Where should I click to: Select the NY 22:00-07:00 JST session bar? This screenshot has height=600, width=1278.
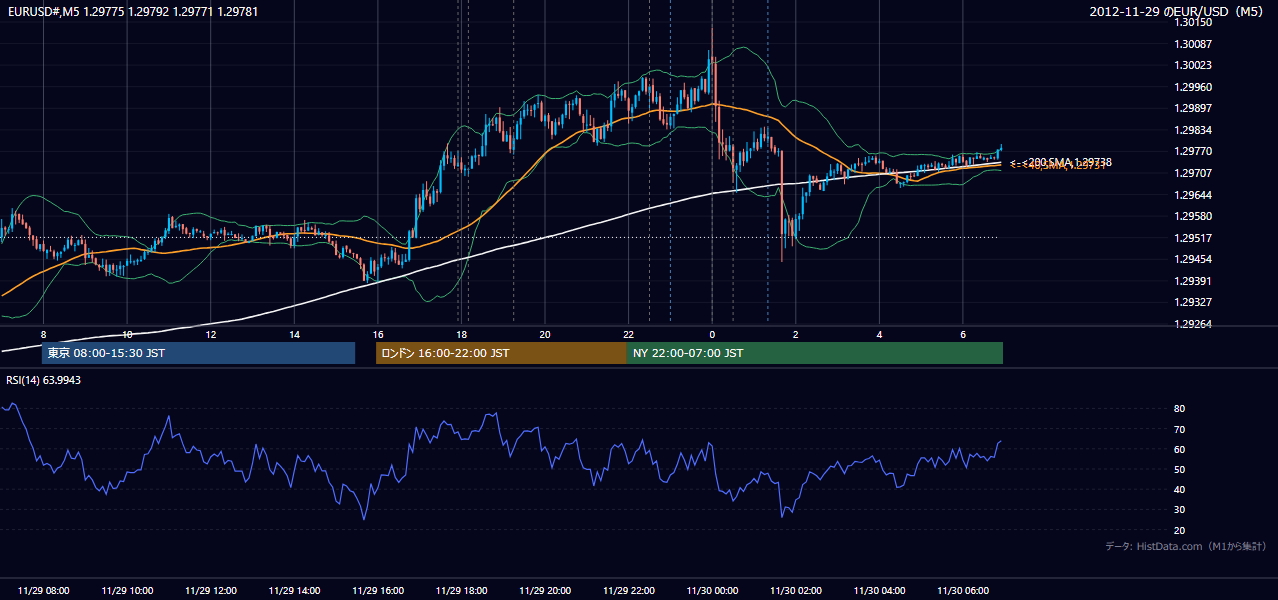[815, 353]
